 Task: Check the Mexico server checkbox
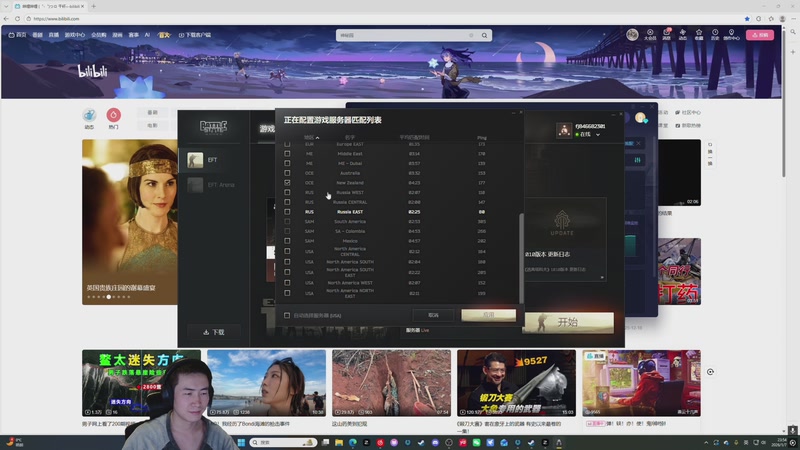pos(287,241)
